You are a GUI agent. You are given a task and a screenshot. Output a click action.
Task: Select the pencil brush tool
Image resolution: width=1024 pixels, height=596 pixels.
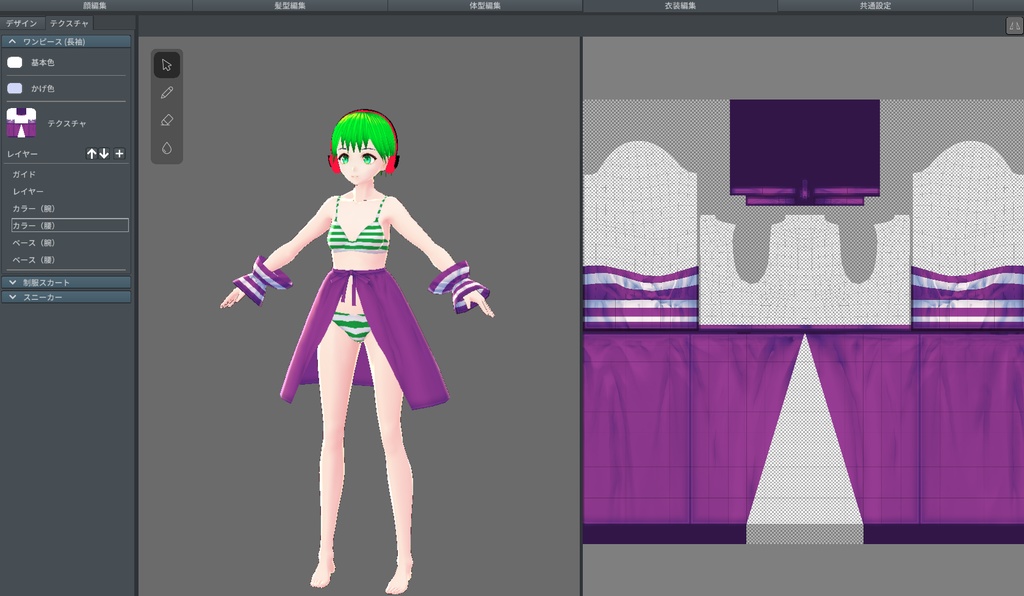[x=167, y=93]
